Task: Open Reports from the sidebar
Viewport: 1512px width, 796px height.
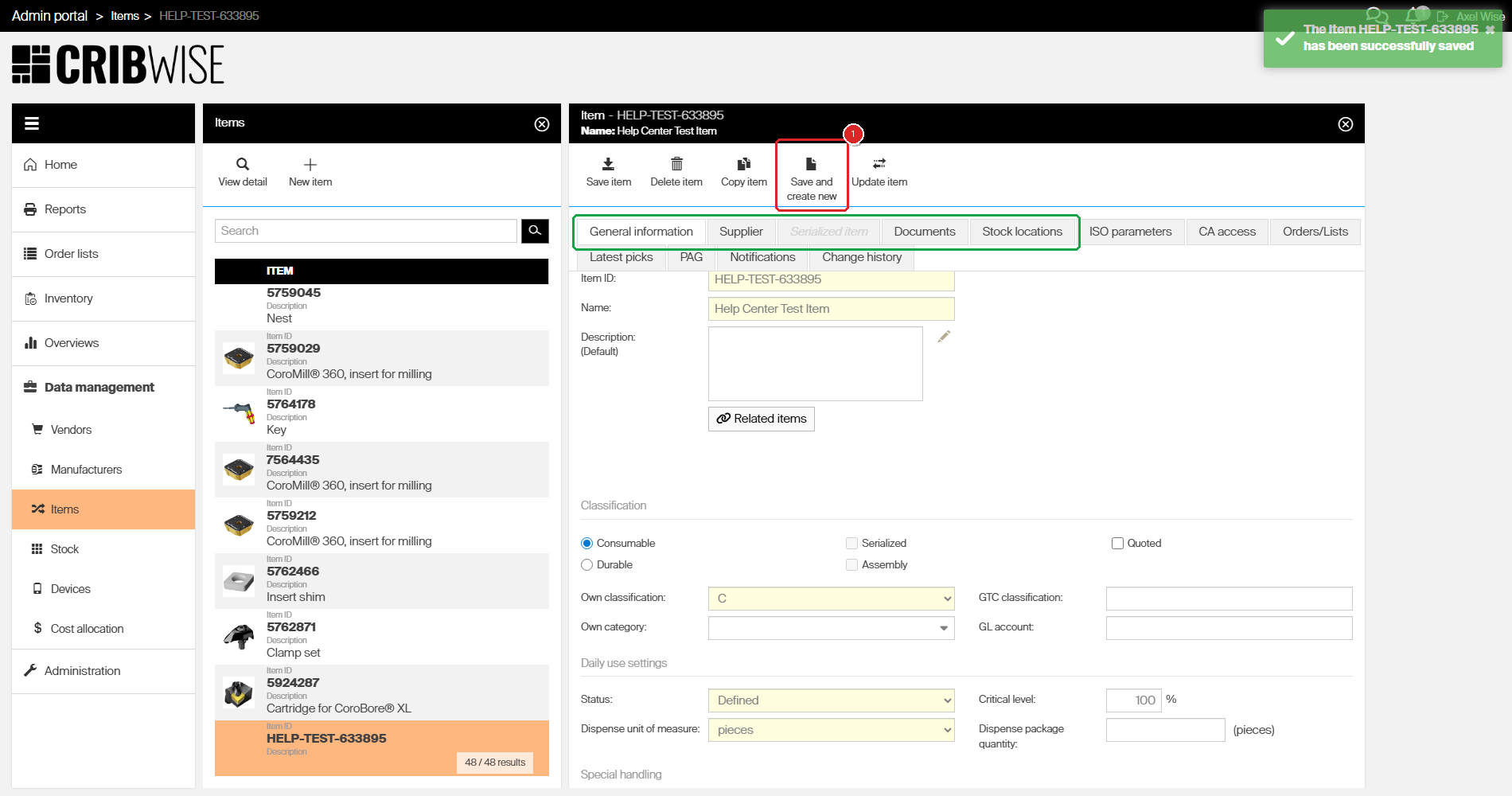Action: [103, 209]
